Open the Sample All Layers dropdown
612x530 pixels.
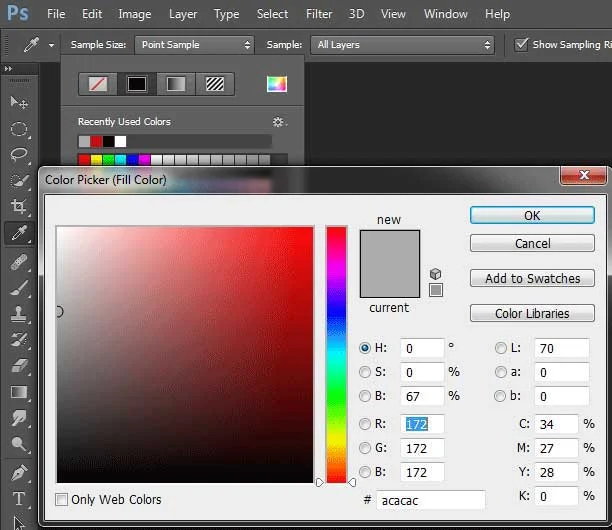pyautogui.click(x=402, y=45)
